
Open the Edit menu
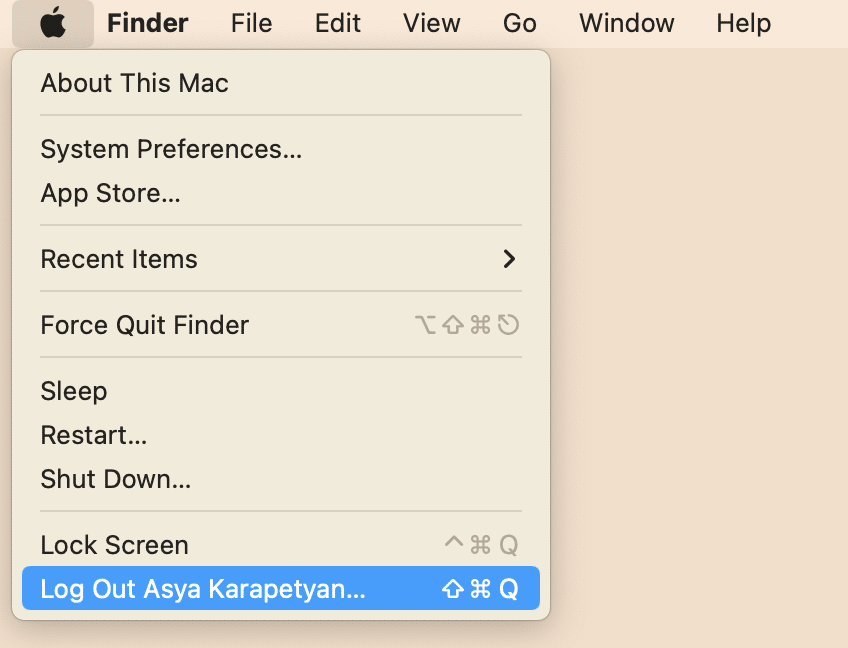[338, 23]
